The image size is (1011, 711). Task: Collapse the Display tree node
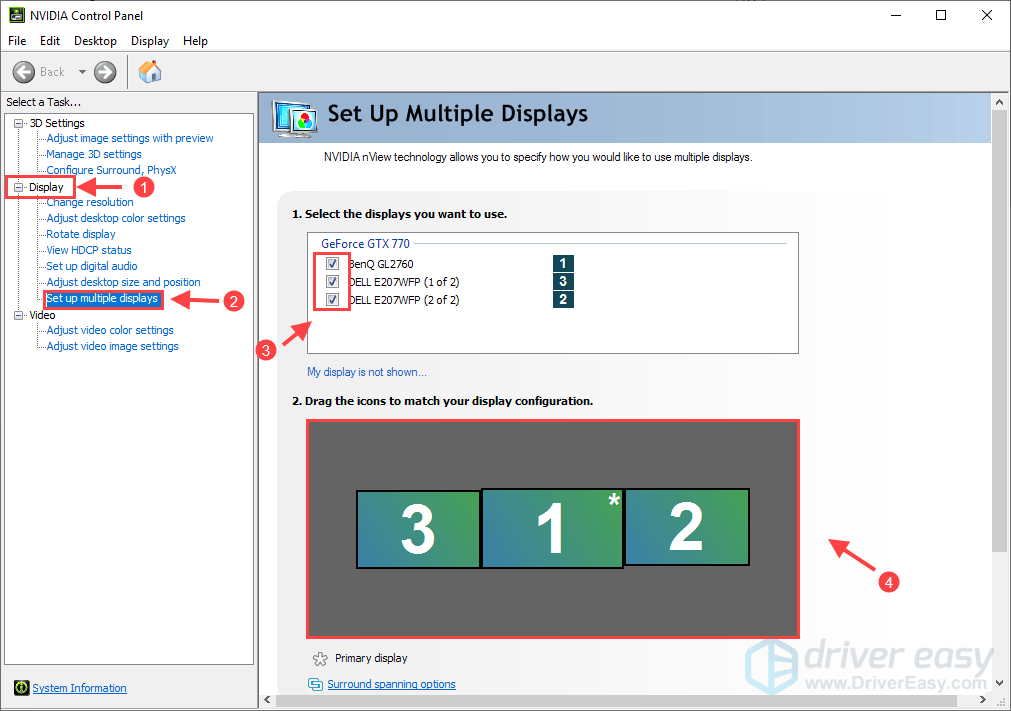(x=19, y=187)
